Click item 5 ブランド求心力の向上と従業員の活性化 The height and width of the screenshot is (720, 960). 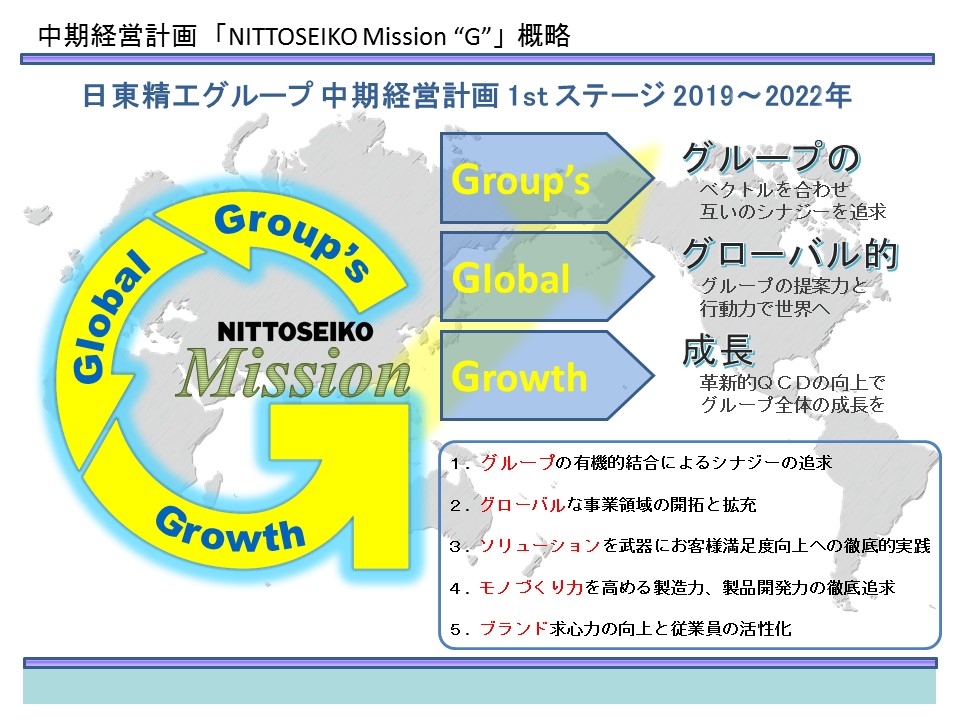click(x=621, y=629)
